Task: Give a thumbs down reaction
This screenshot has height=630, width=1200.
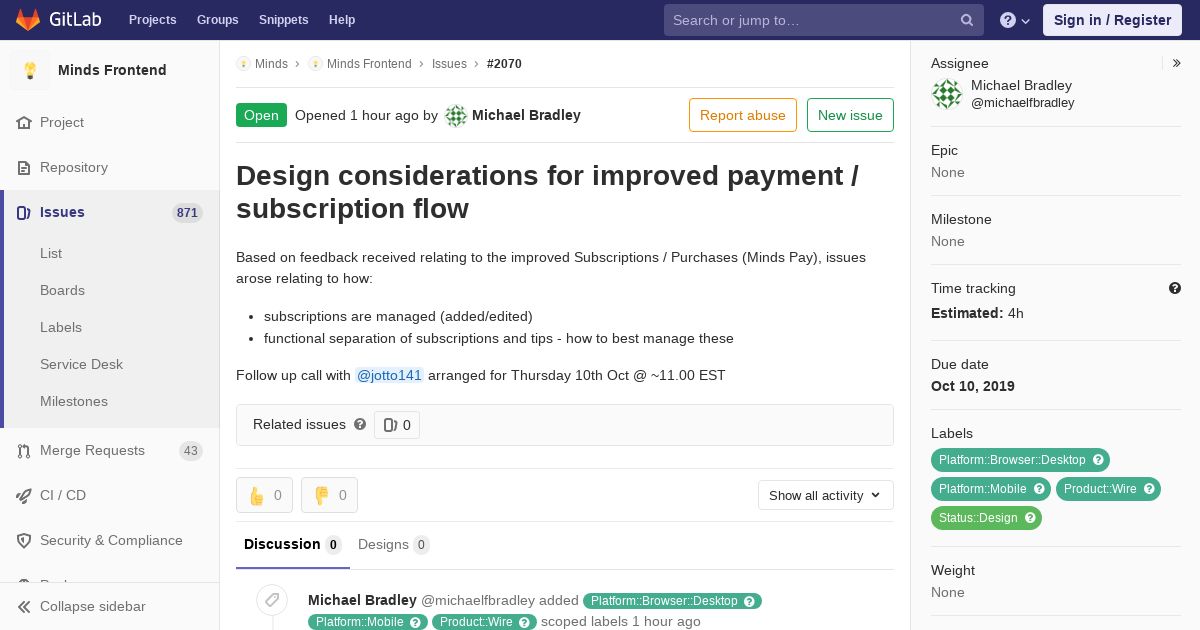Action: click(x=329, y=495)
